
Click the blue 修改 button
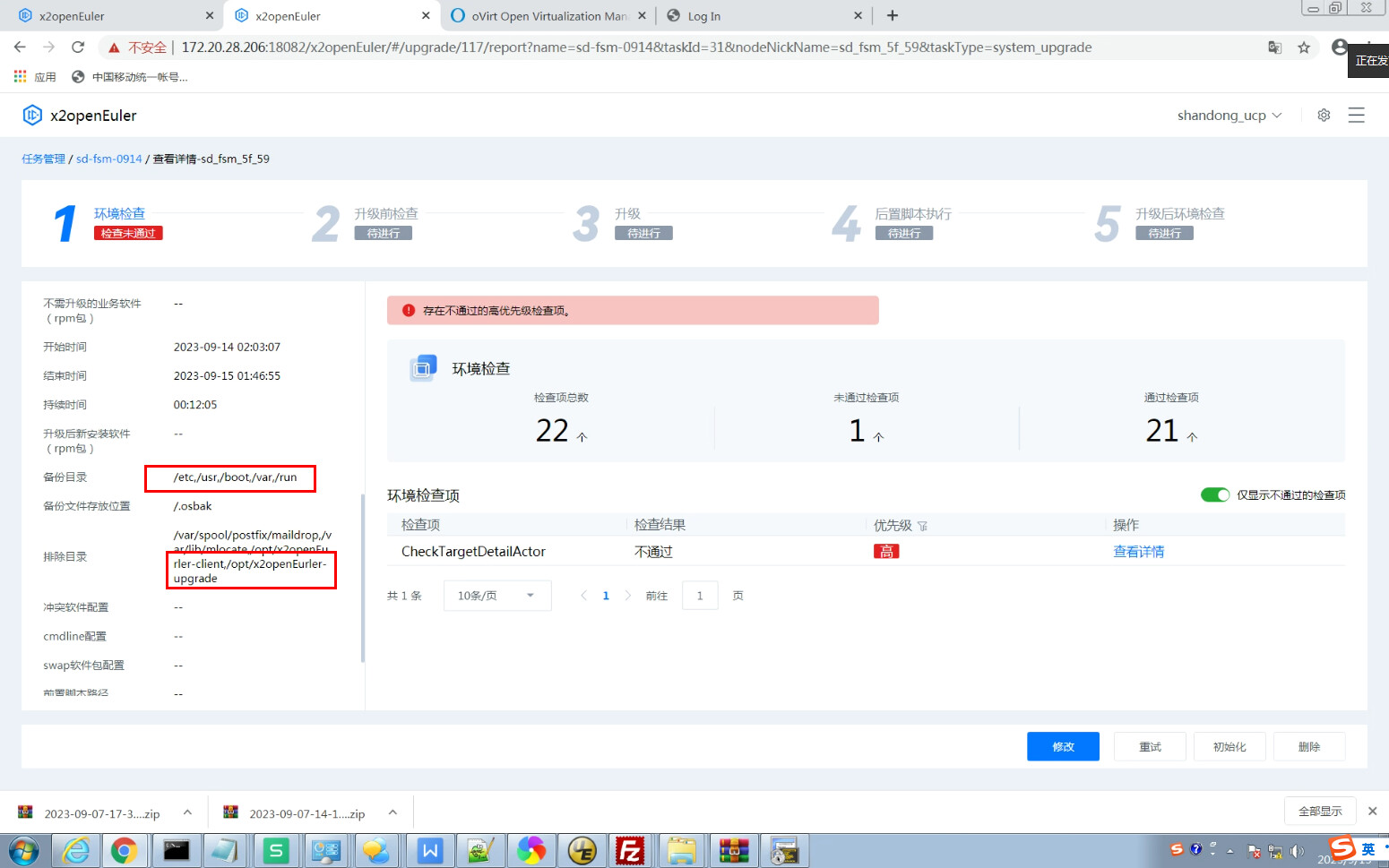[1063, 746]
